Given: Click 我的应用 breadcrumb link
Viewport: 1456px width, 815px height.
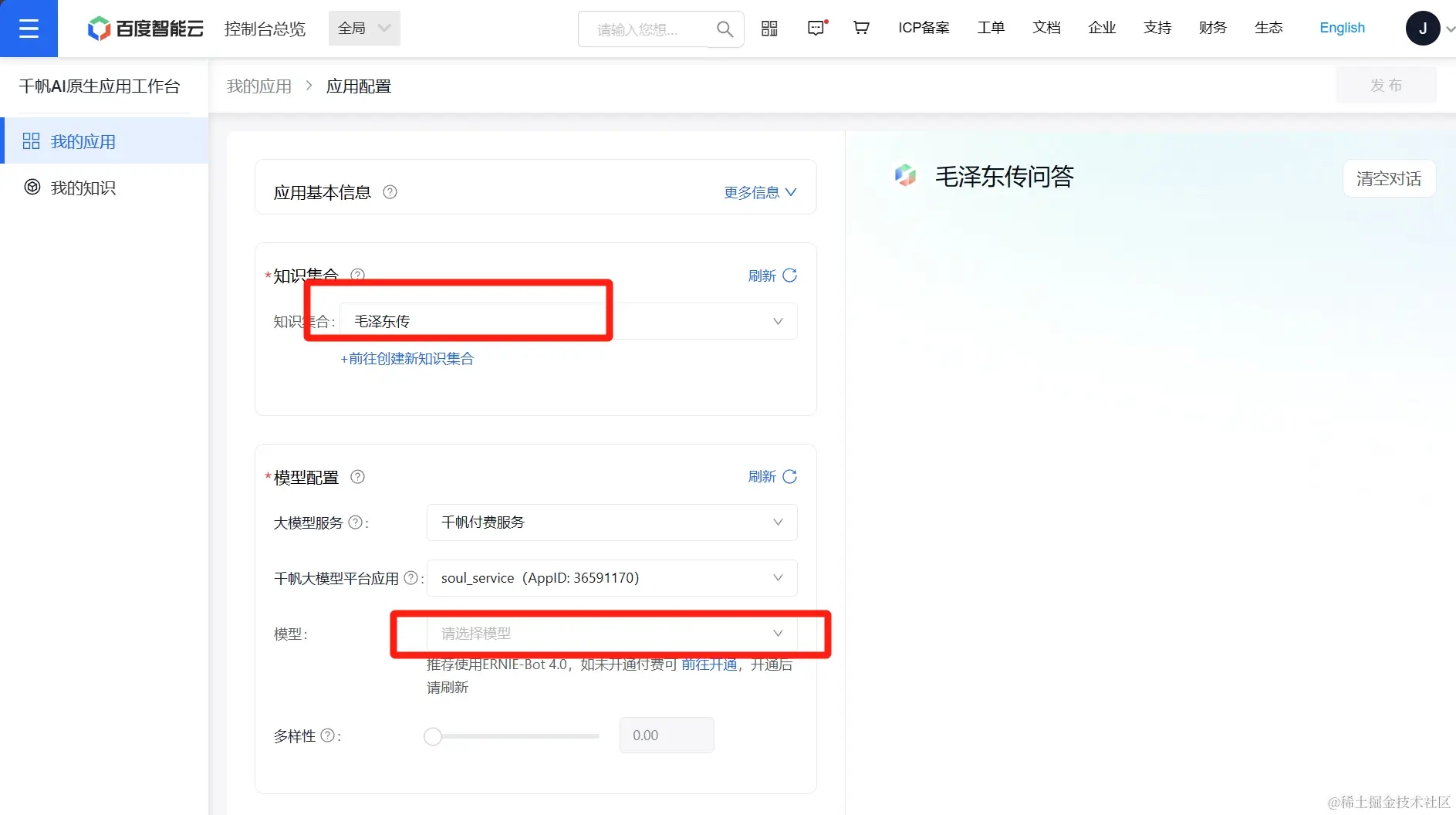Looking at the screenshot, I should pyautogui.click(x=259, y=86).
